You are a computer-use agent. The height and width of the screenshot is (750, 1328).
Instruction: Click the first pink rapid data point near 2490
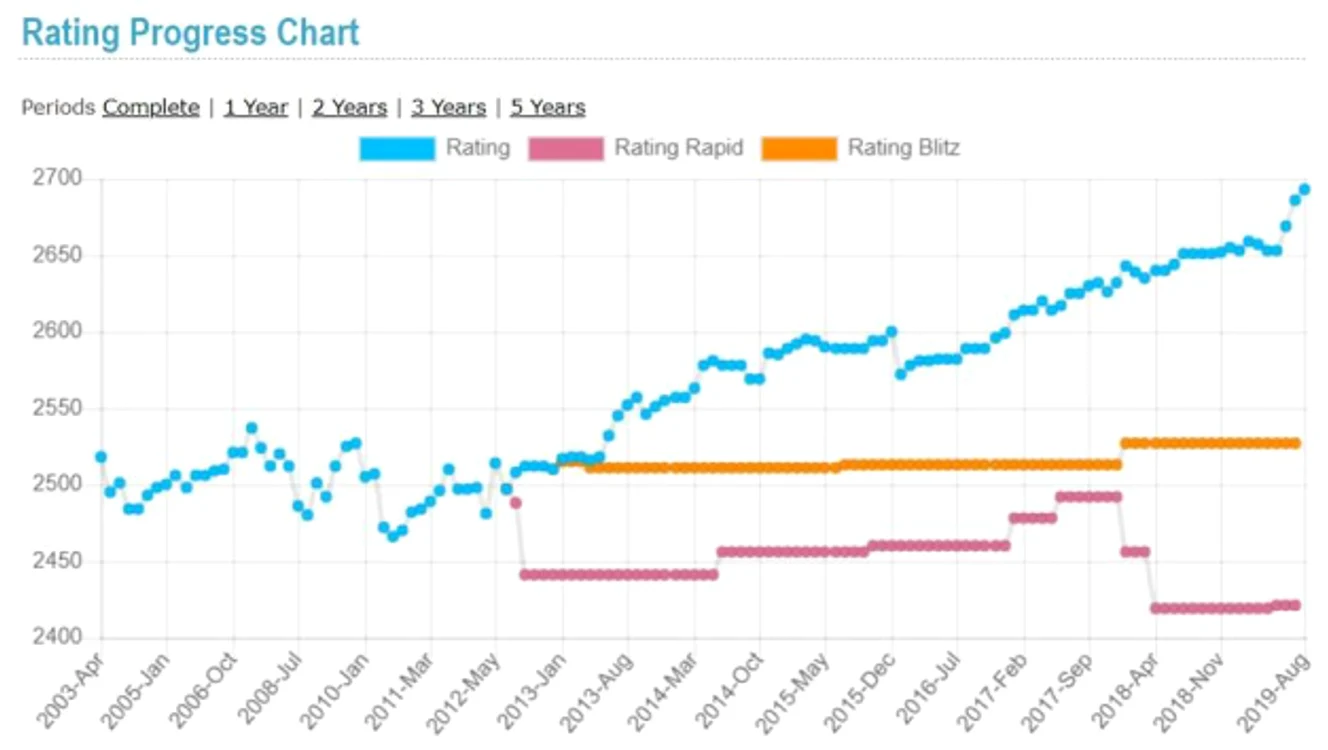coord(516,503)
